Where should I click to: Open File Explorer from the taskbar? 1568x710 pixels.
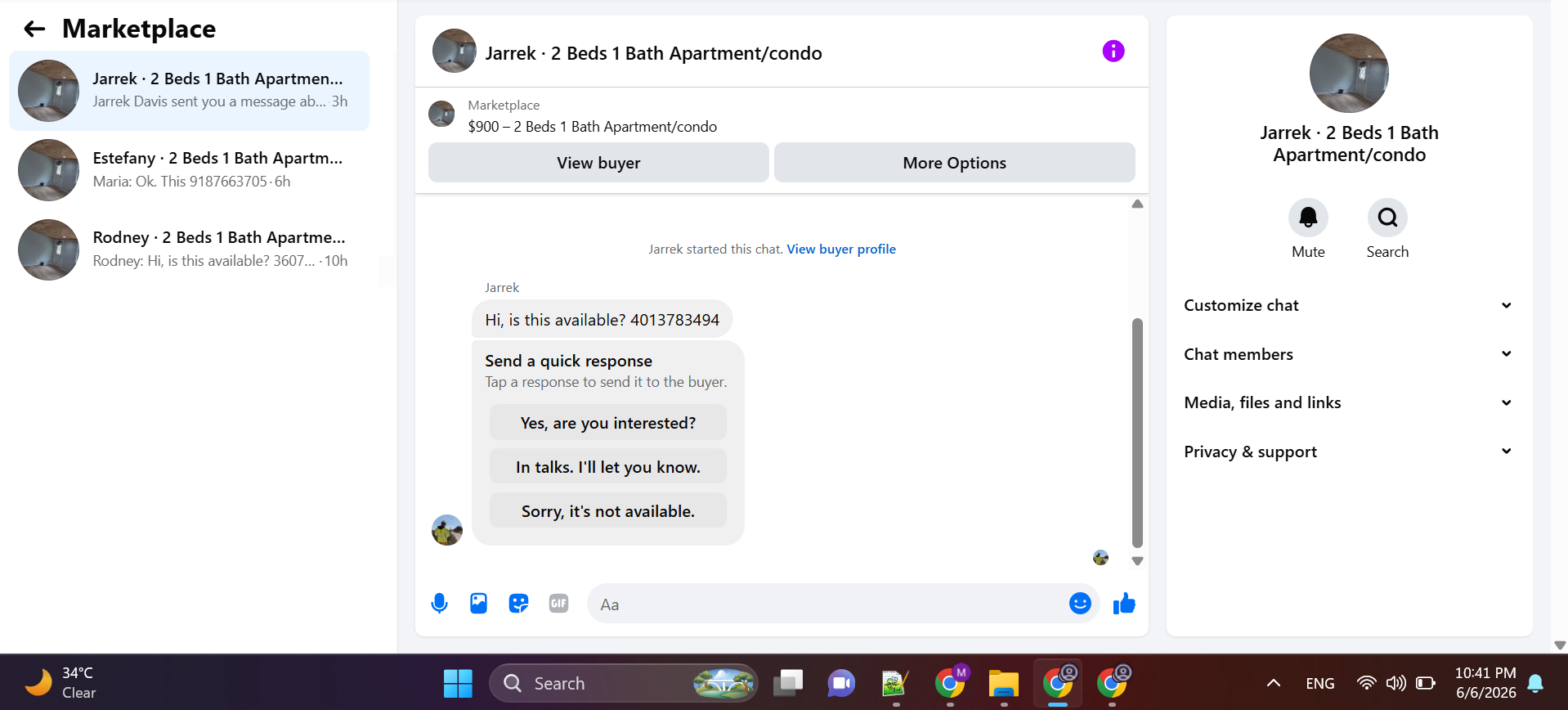click(1003, 683)
